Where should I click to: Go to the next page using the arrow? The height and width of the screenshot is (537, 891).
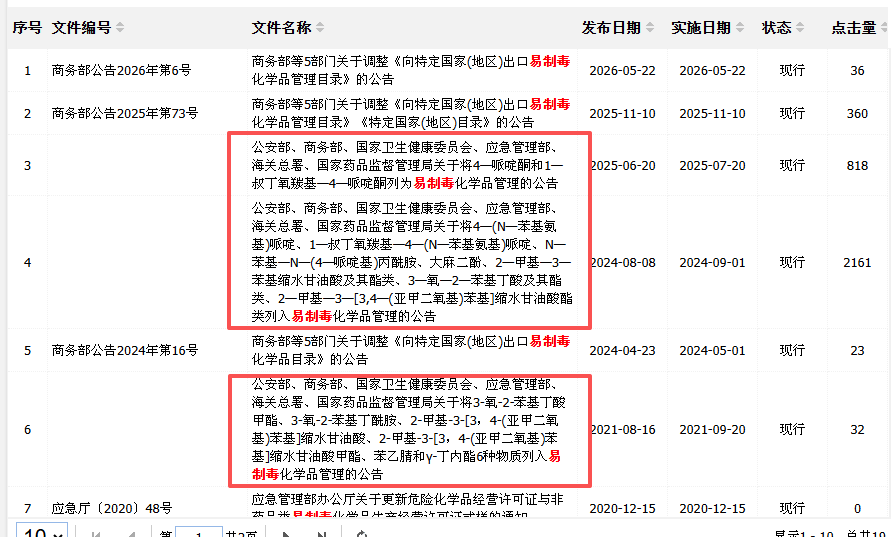click(286, 534)
